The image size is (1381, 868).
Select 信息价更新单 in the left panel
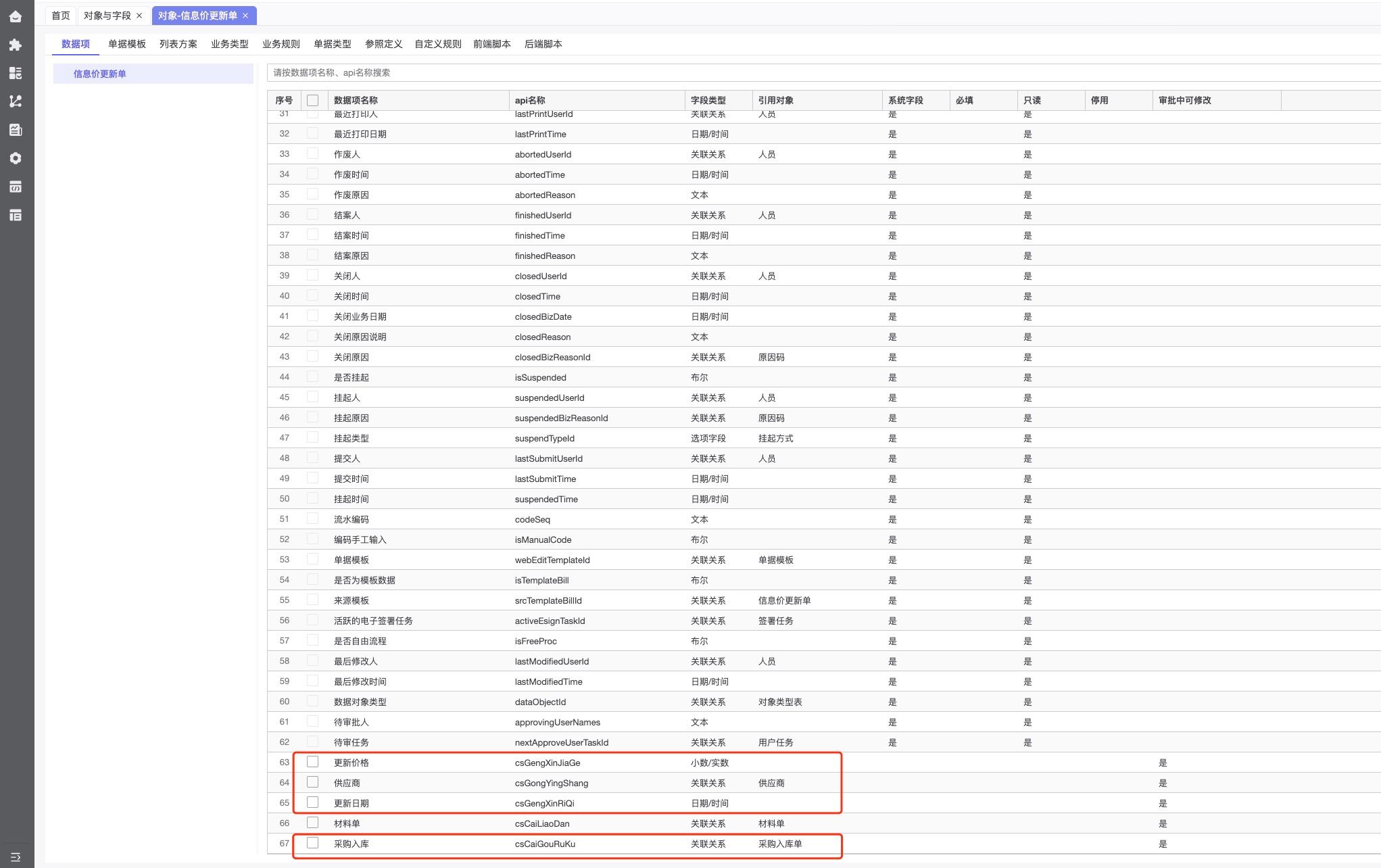[100, 74]
